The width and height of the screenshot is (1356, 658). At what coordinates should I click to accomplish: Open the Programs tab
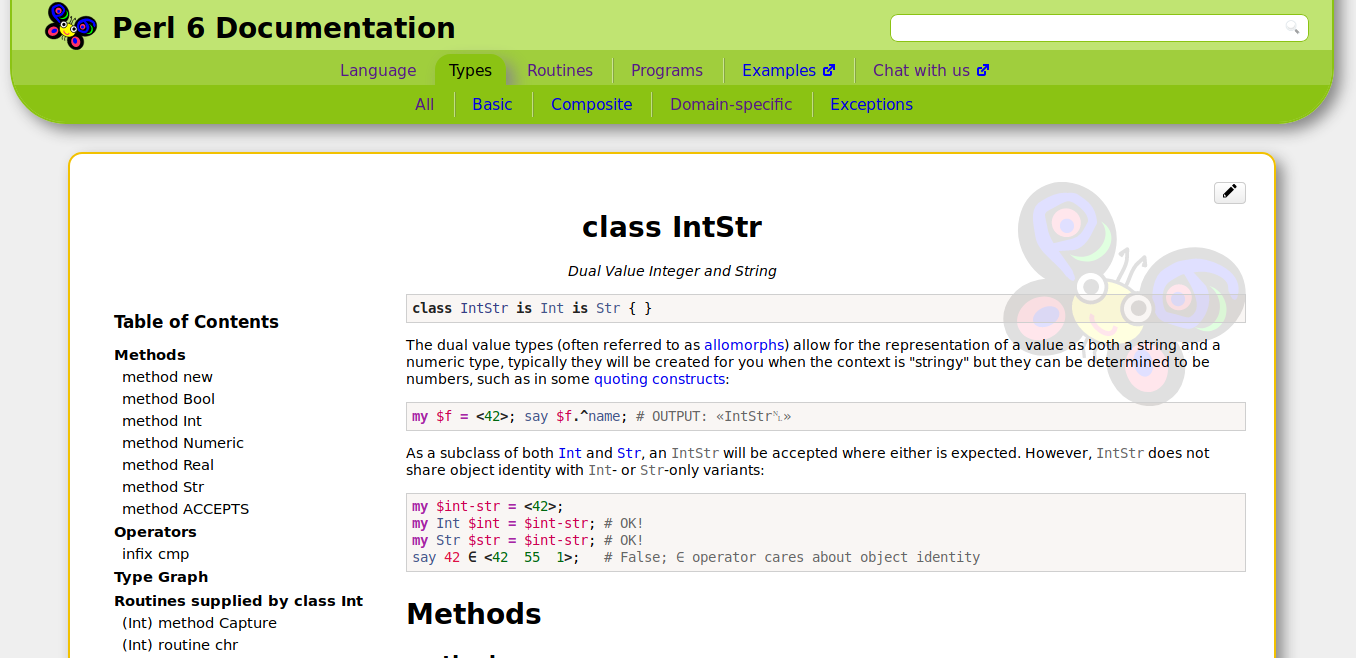pyautogui.click(x=667, y=70)
